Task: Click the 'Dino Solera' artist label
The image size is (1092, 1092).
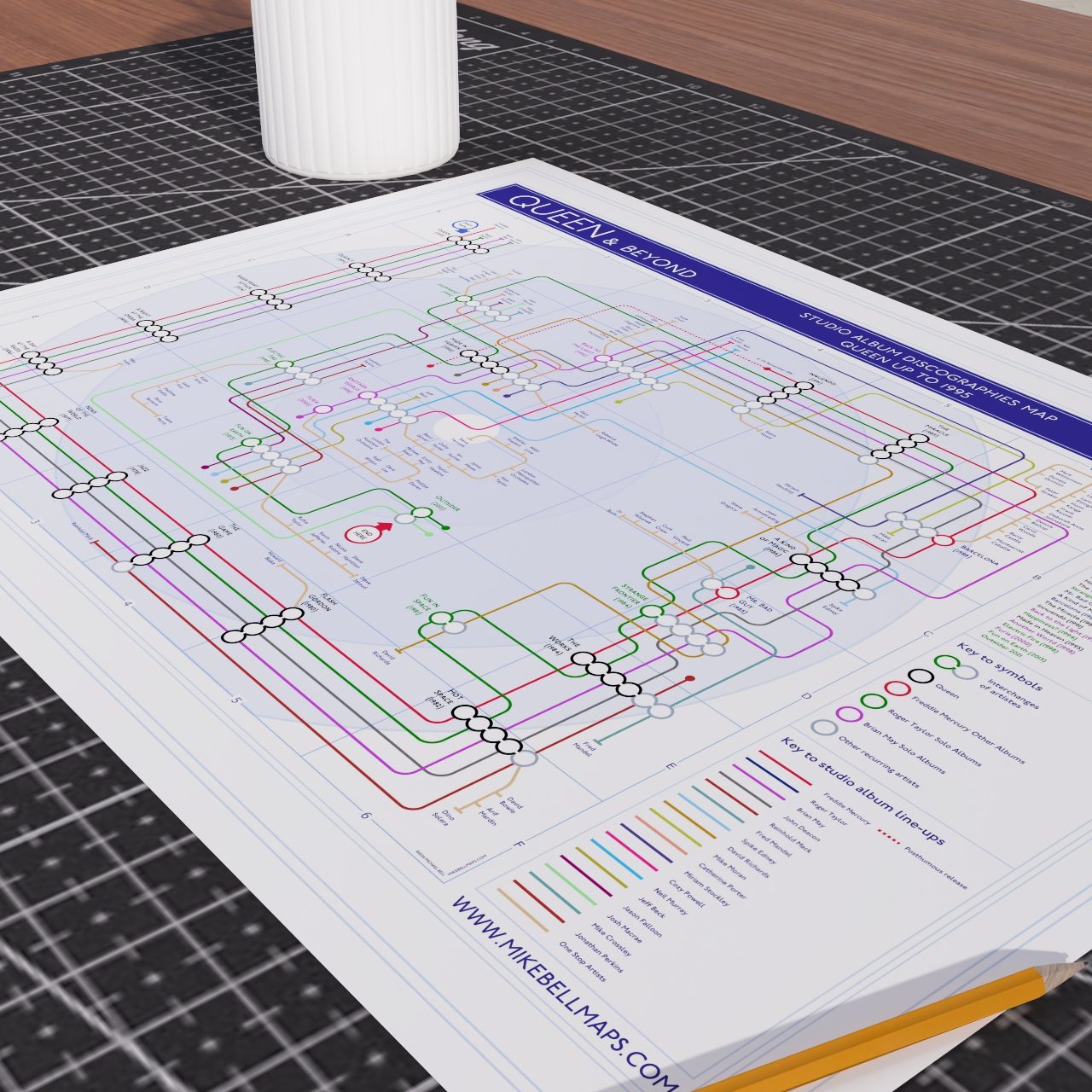Action: coord(444,816)
